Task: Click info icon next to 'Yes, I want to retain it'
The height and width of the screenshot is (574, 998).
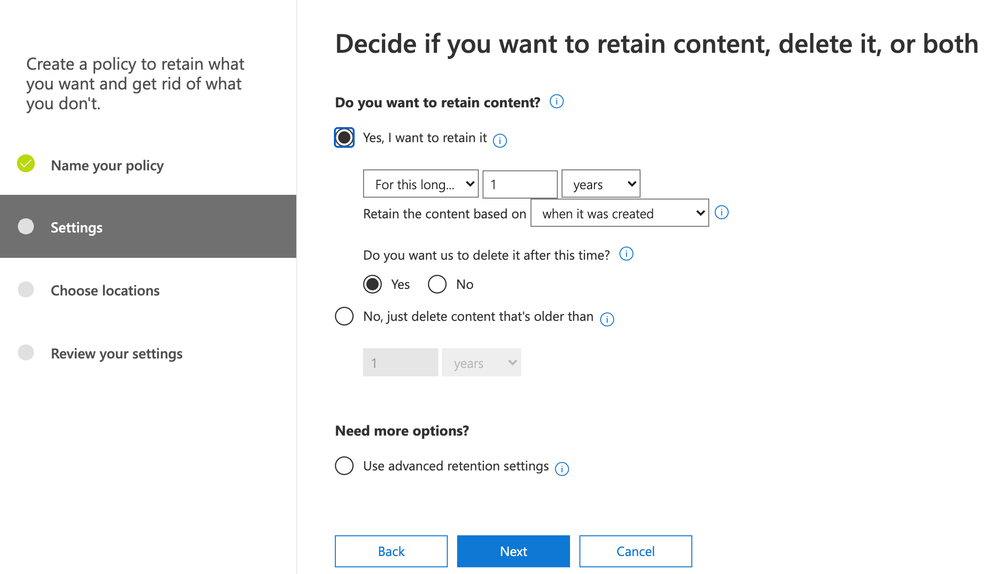Action: (x=500, y=141)
